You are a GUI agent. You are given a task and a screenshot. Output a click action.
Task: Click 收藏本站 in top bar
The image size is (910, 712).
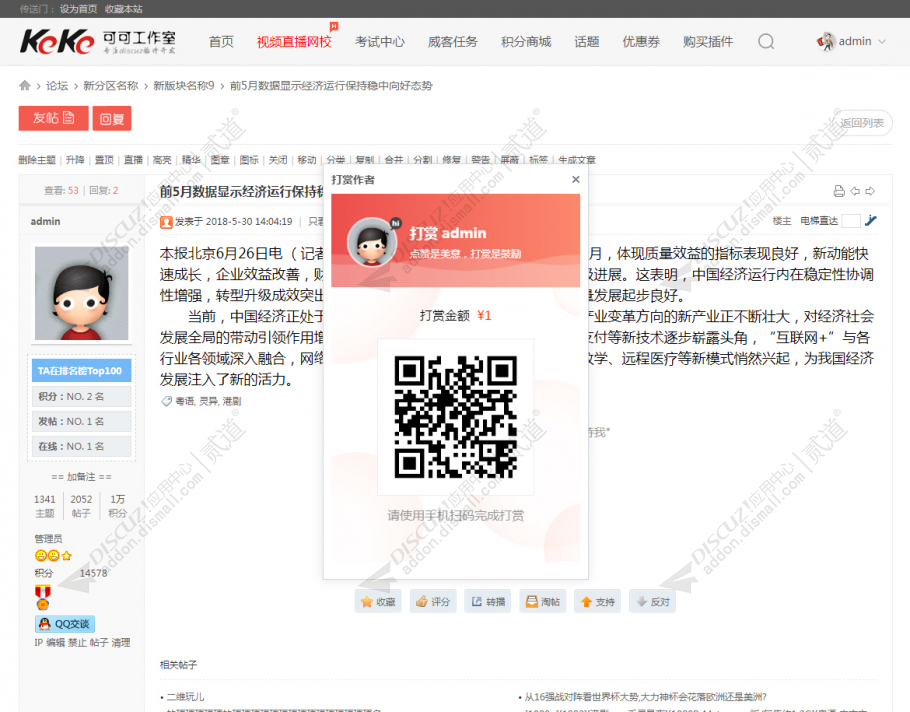tap(124, 9)
